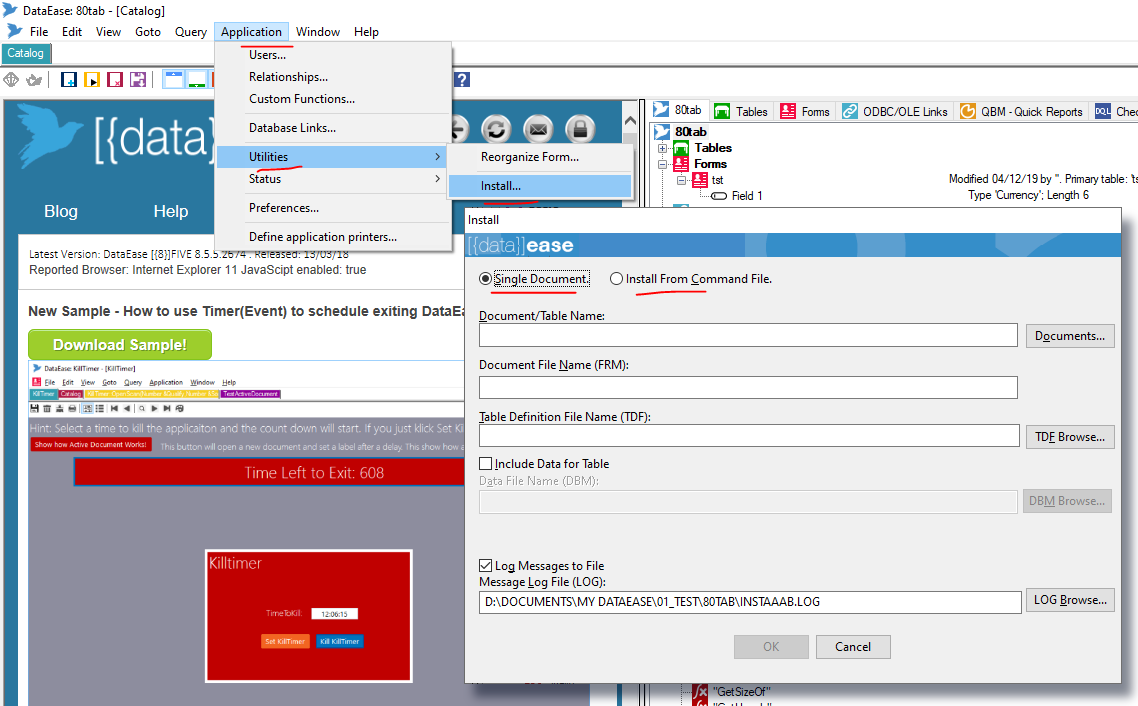Click the round envelope mail icon

538,130
